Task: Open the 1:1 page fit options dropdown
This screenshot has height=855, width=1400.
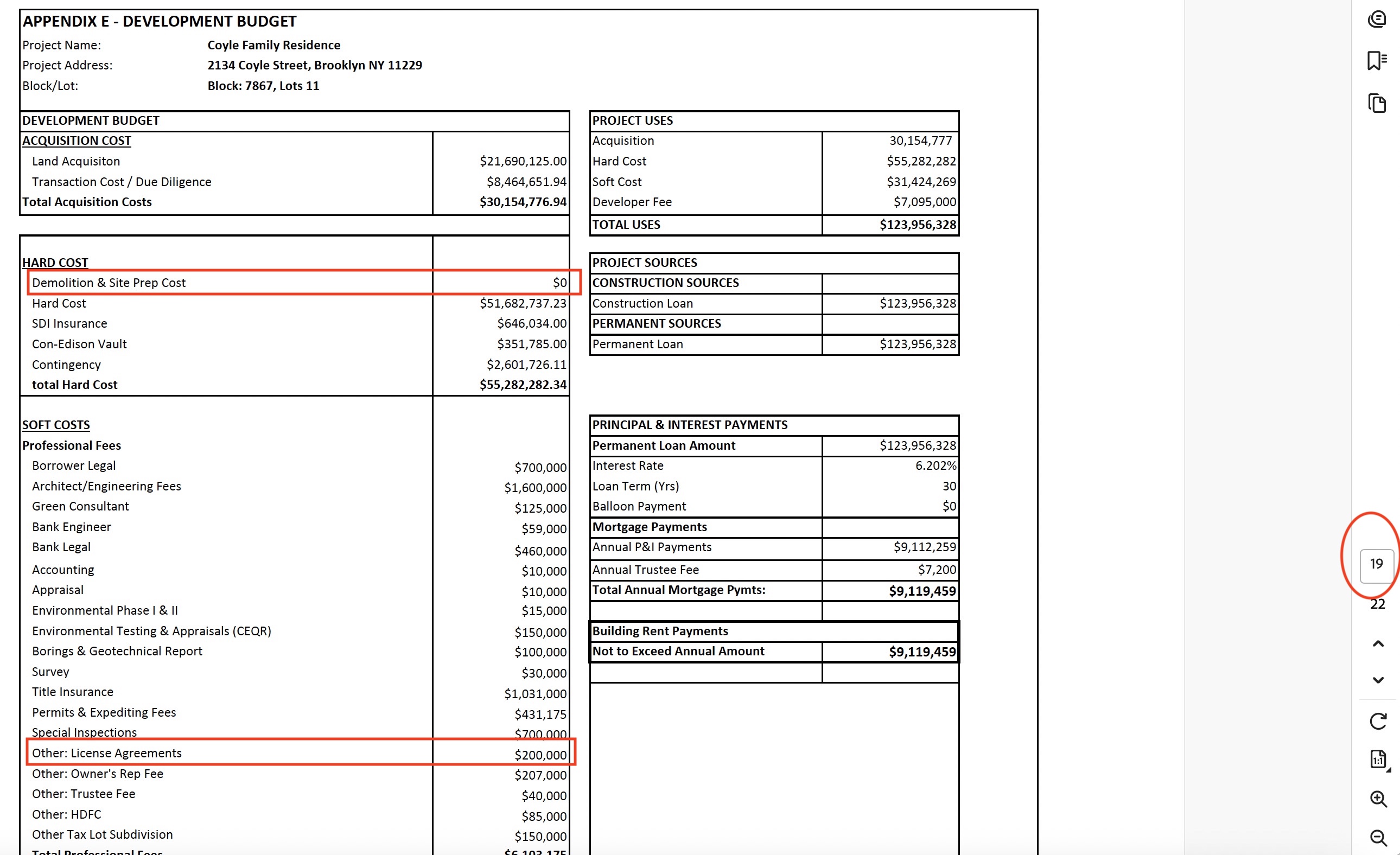Action: 1378,760
